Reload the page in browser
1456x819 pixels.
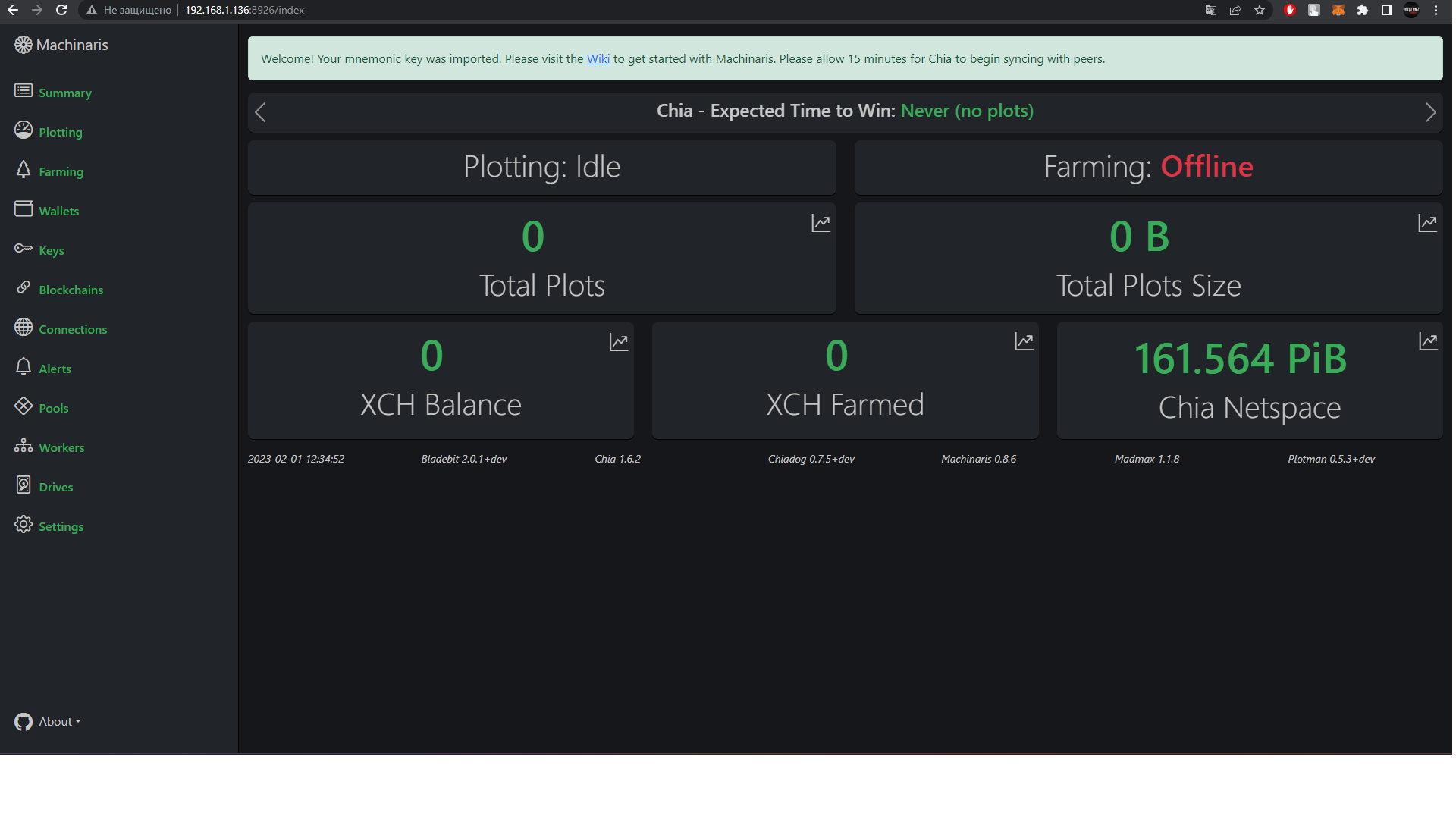(x=61, y=10)
